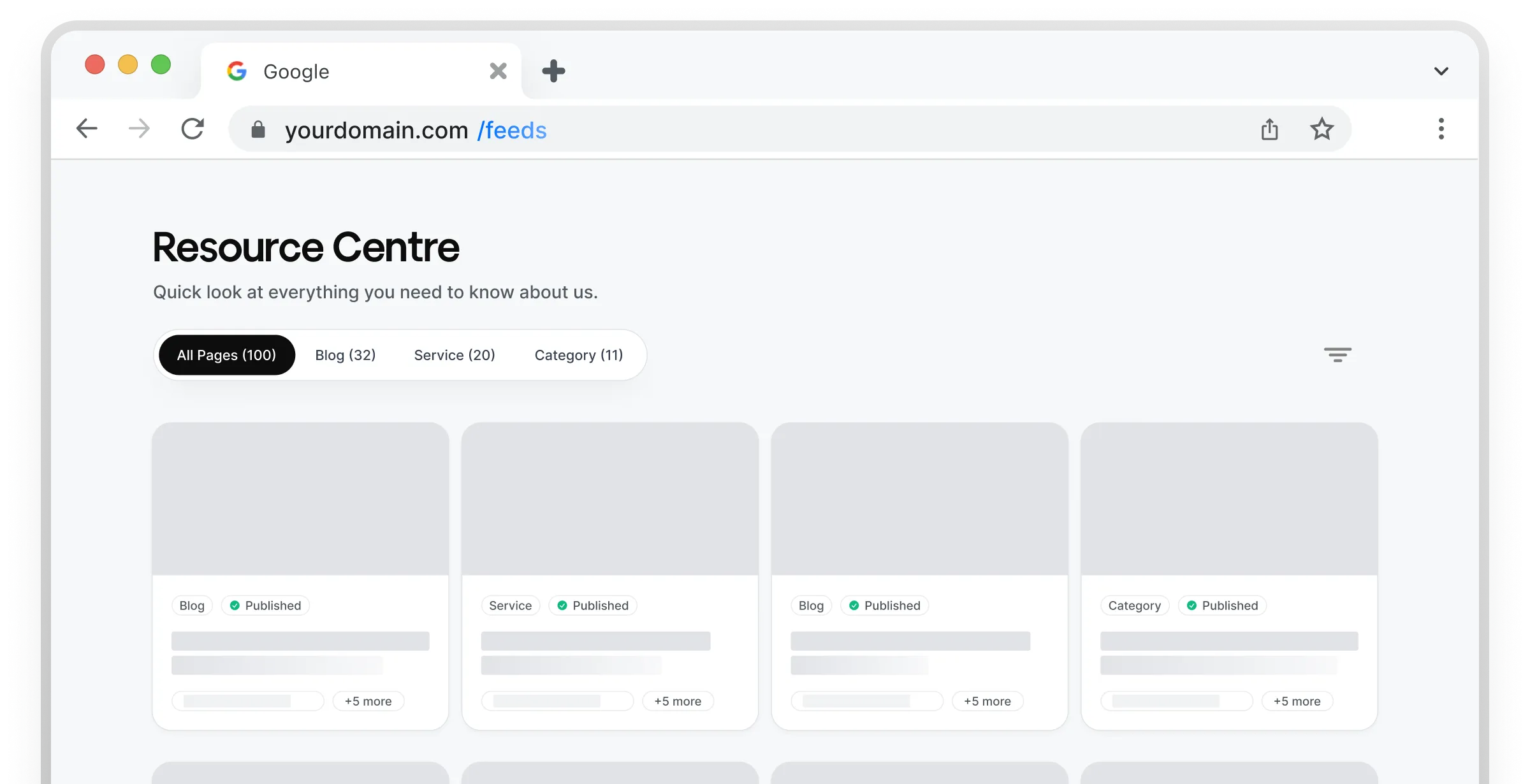Expand '+5 more' on the Service card
The width and height of the screenshot is (1530, 784).
678,701
